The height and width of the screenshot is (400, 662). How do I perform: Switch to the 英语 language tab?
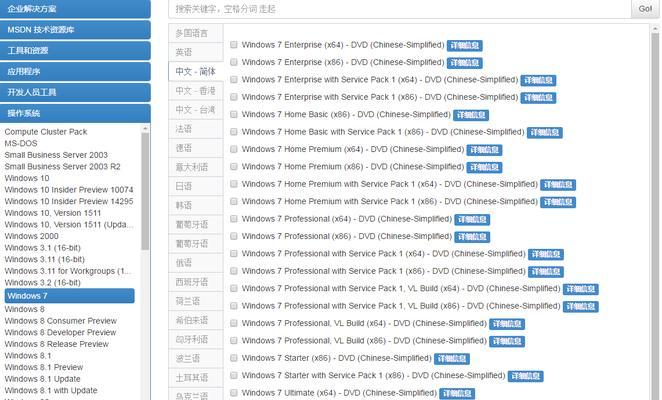click(195, 52)
